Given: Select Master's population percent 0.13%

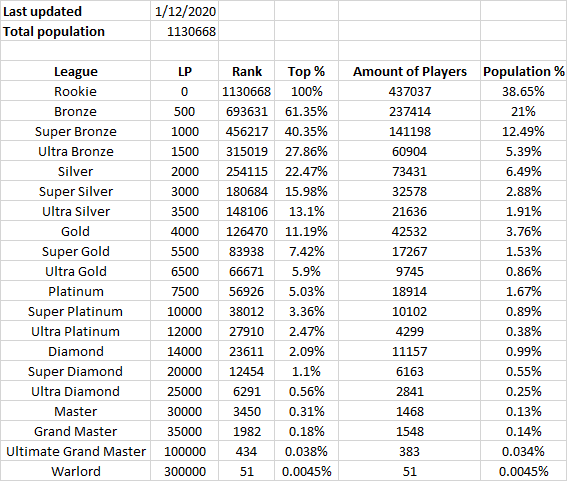Looking at the screenshot, I should [523, 411].
